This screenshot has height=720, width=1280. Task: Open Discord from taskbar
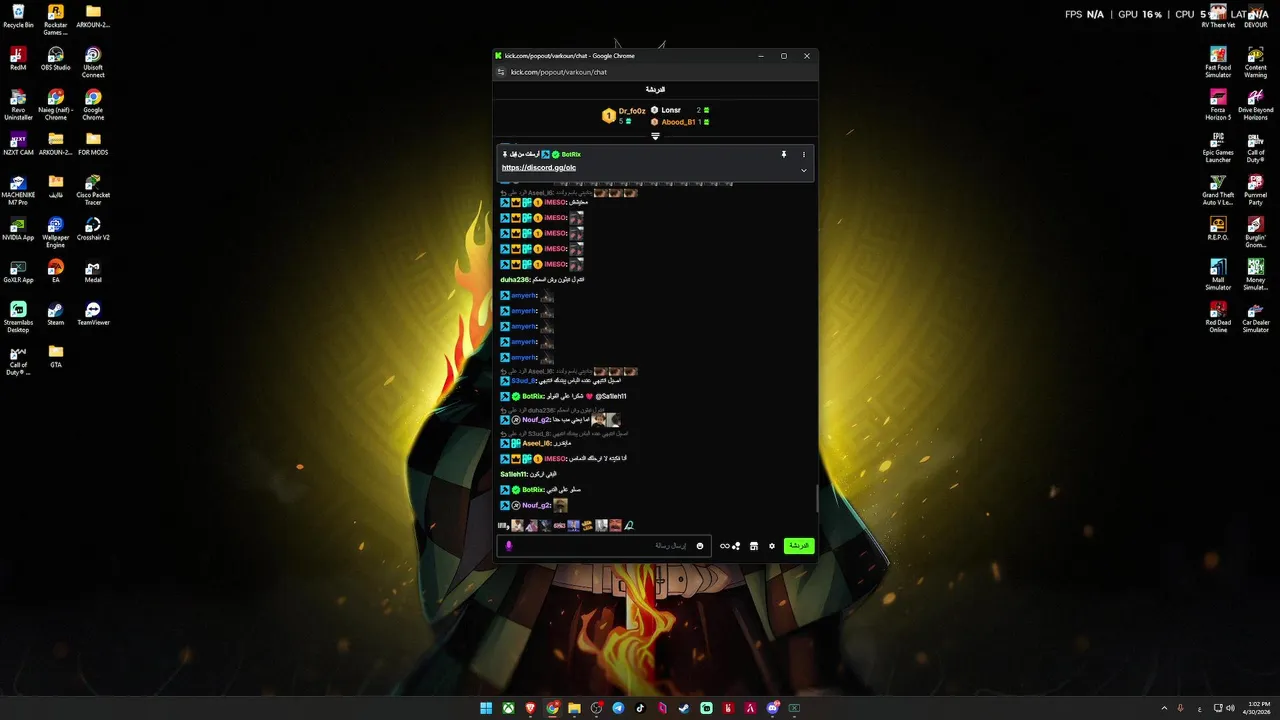(772, 708)
